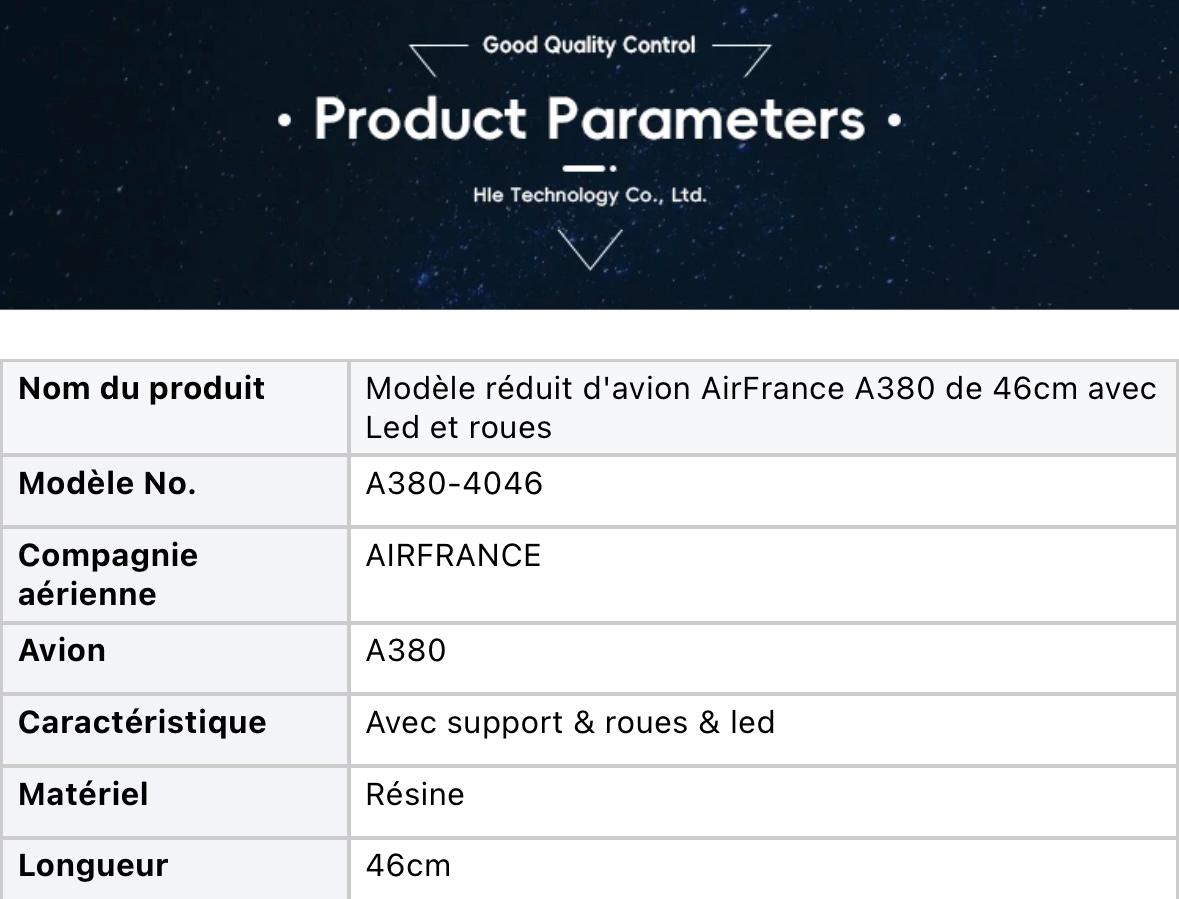Click the Résine material value

[x=415, y=794]
